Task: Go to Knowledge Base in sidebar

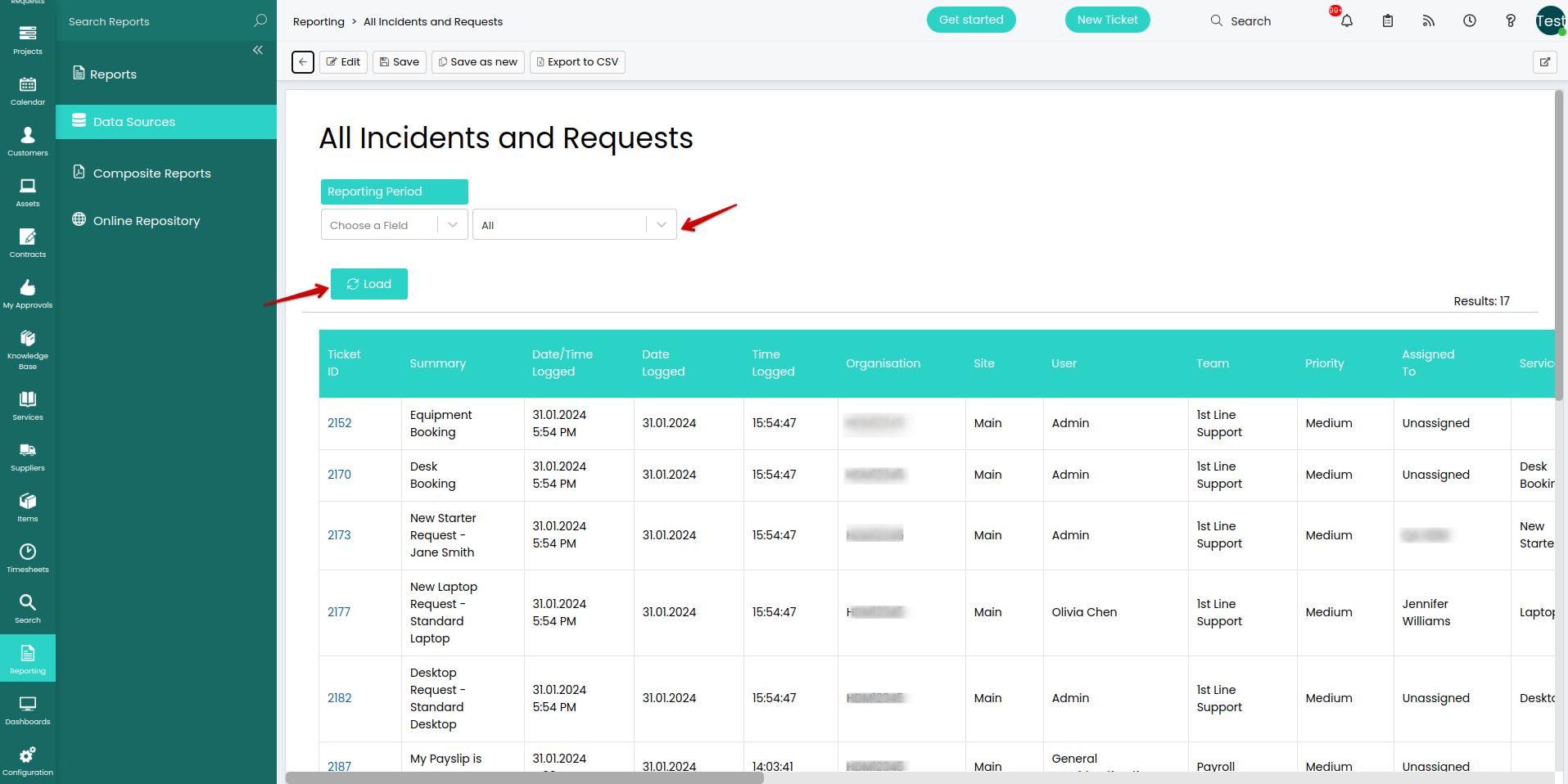Action: (x=28, y=348)
